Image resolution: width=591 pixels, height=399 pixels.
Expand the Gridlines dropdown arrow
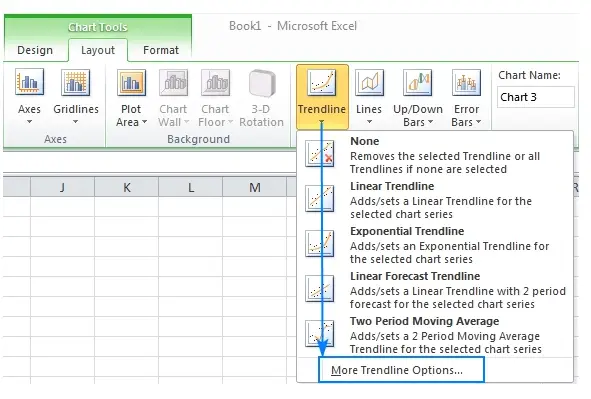[76, 122]
